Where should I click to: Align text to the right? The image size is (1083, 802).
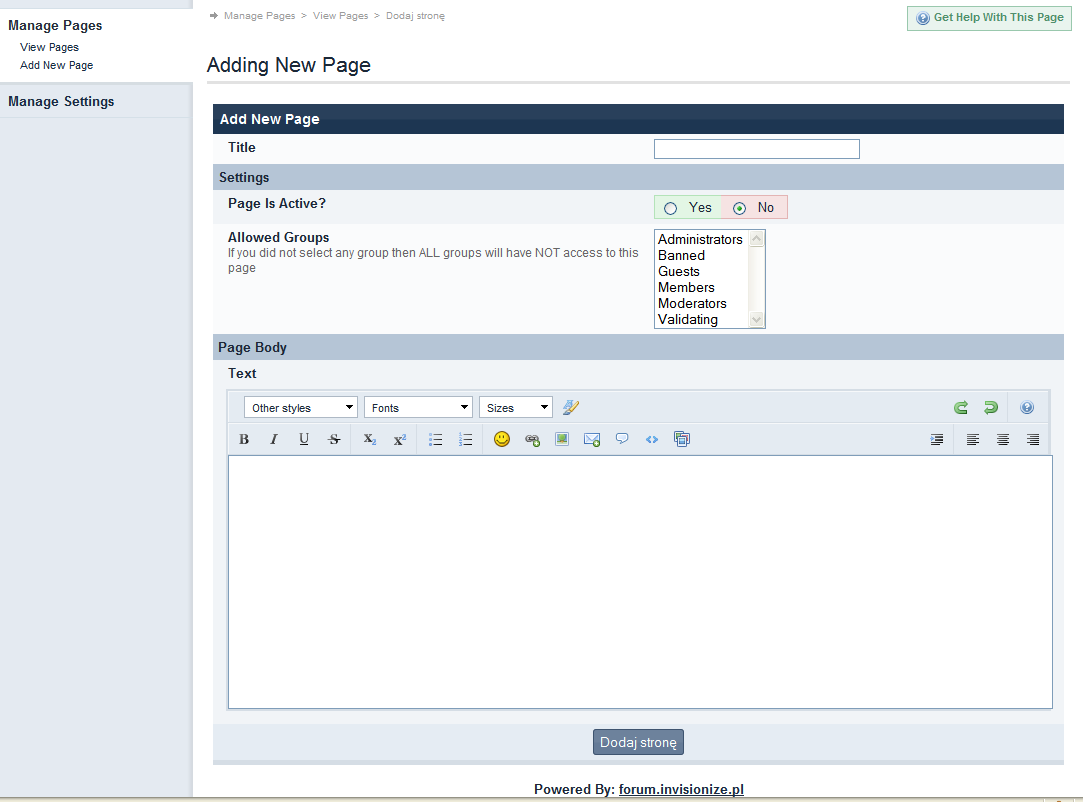coord(1032,439)
